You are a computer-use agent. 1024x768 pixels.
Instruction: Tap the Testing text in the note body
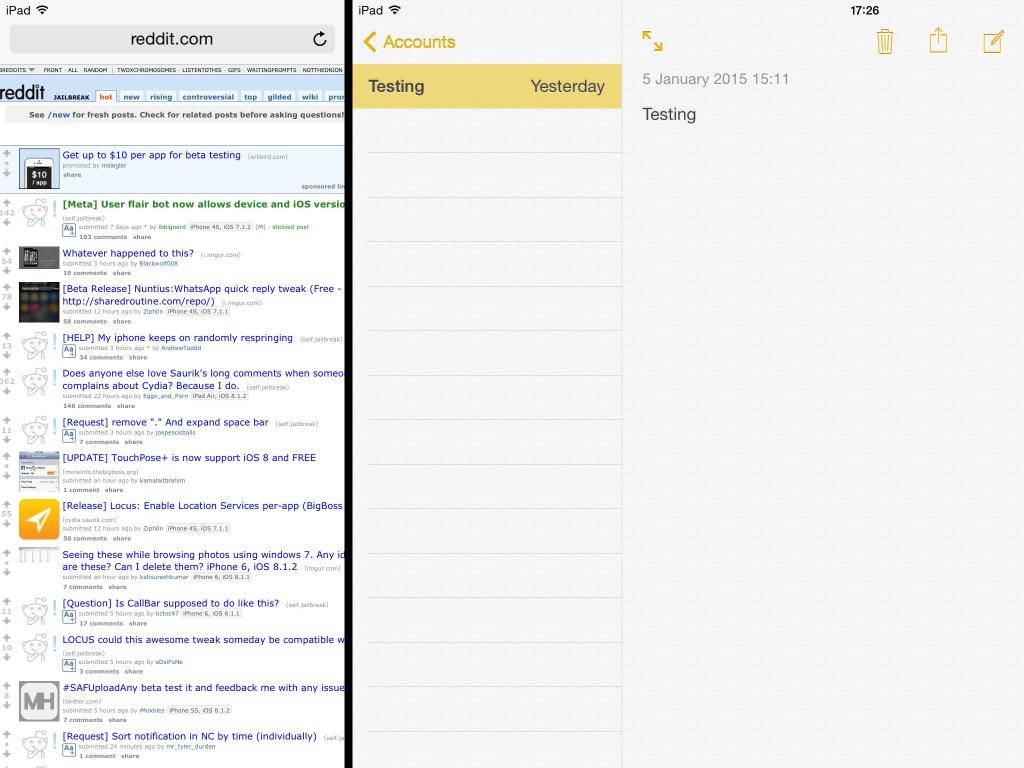tap(669, 114)
